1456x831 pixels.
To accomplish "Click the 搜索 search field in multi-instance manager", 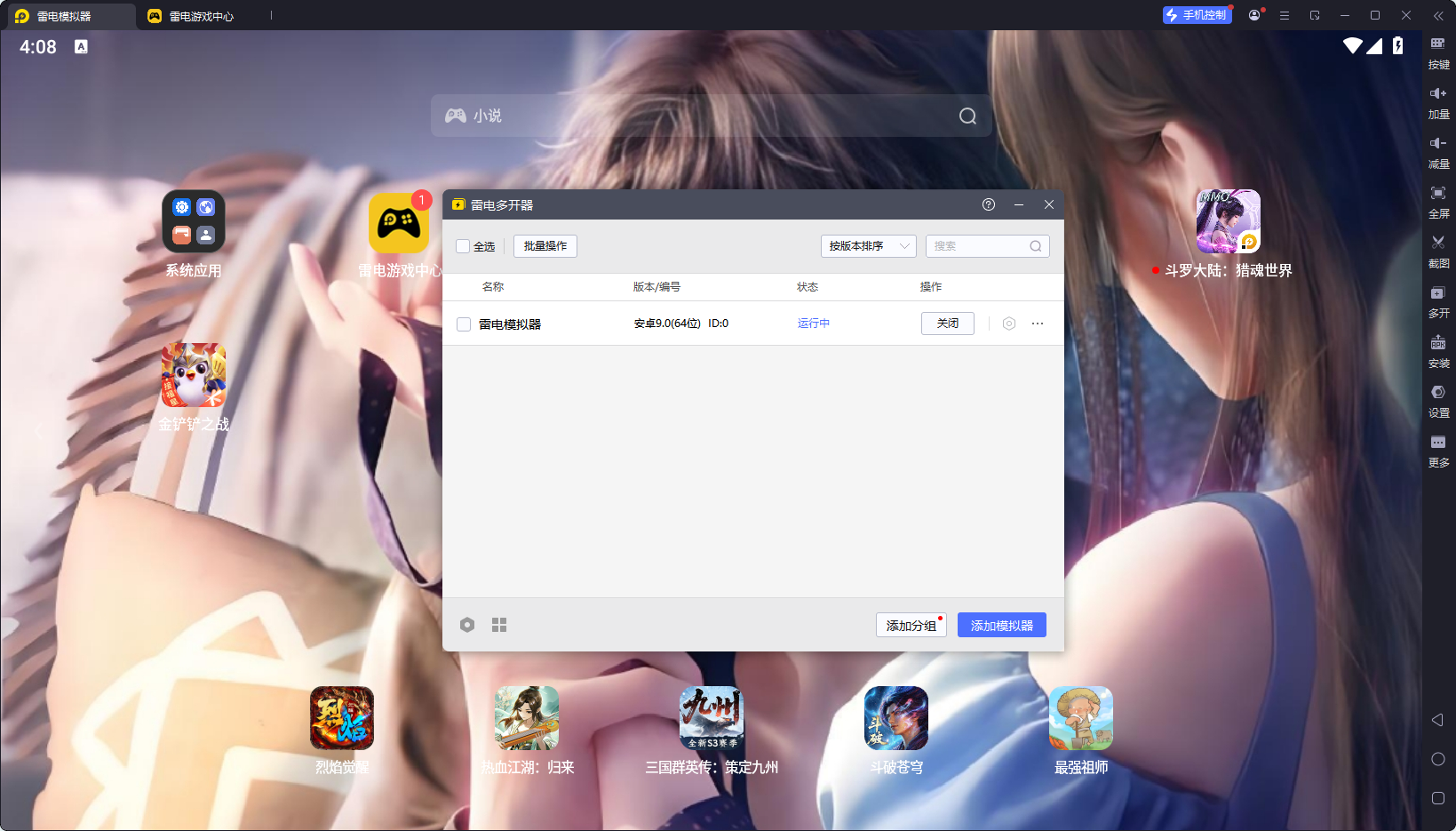I will (x=978, y=246).
